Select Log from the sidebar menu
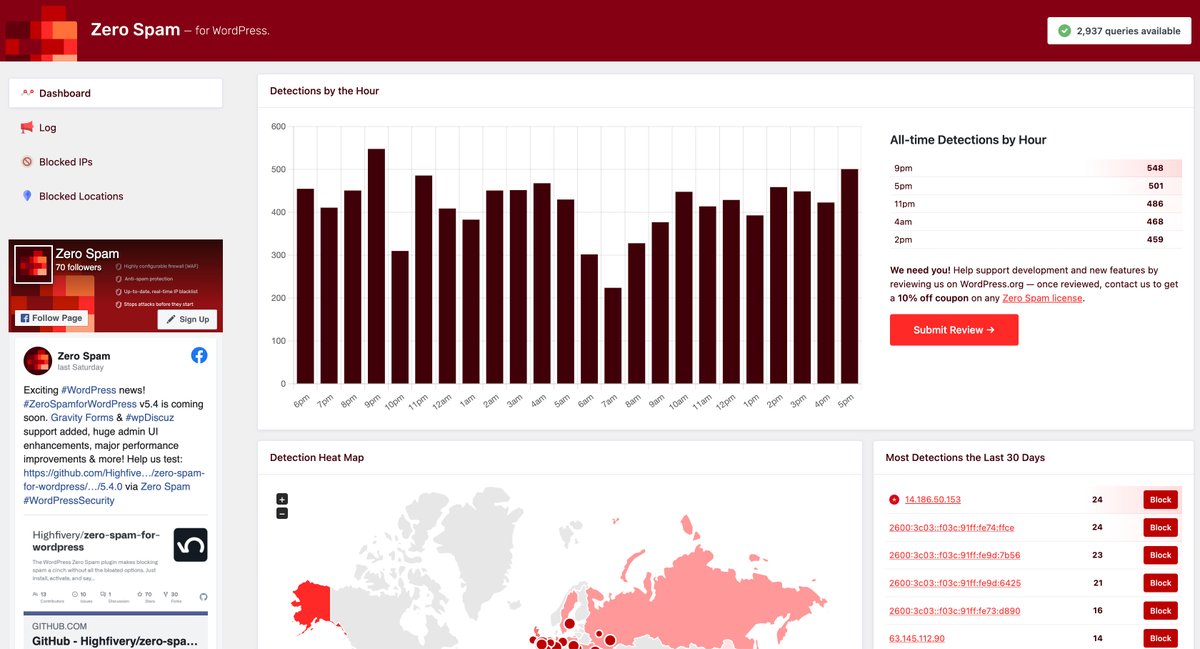The height and width of the screenshot is (649, 1200). point(45,128)
